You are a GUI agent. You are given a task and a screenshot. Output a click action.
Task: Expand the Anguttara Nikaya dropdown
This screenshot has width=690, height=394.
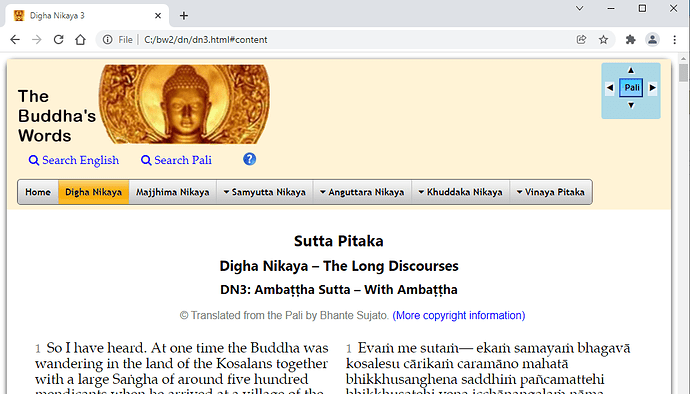pyautogui.click(x=362, y=192)
